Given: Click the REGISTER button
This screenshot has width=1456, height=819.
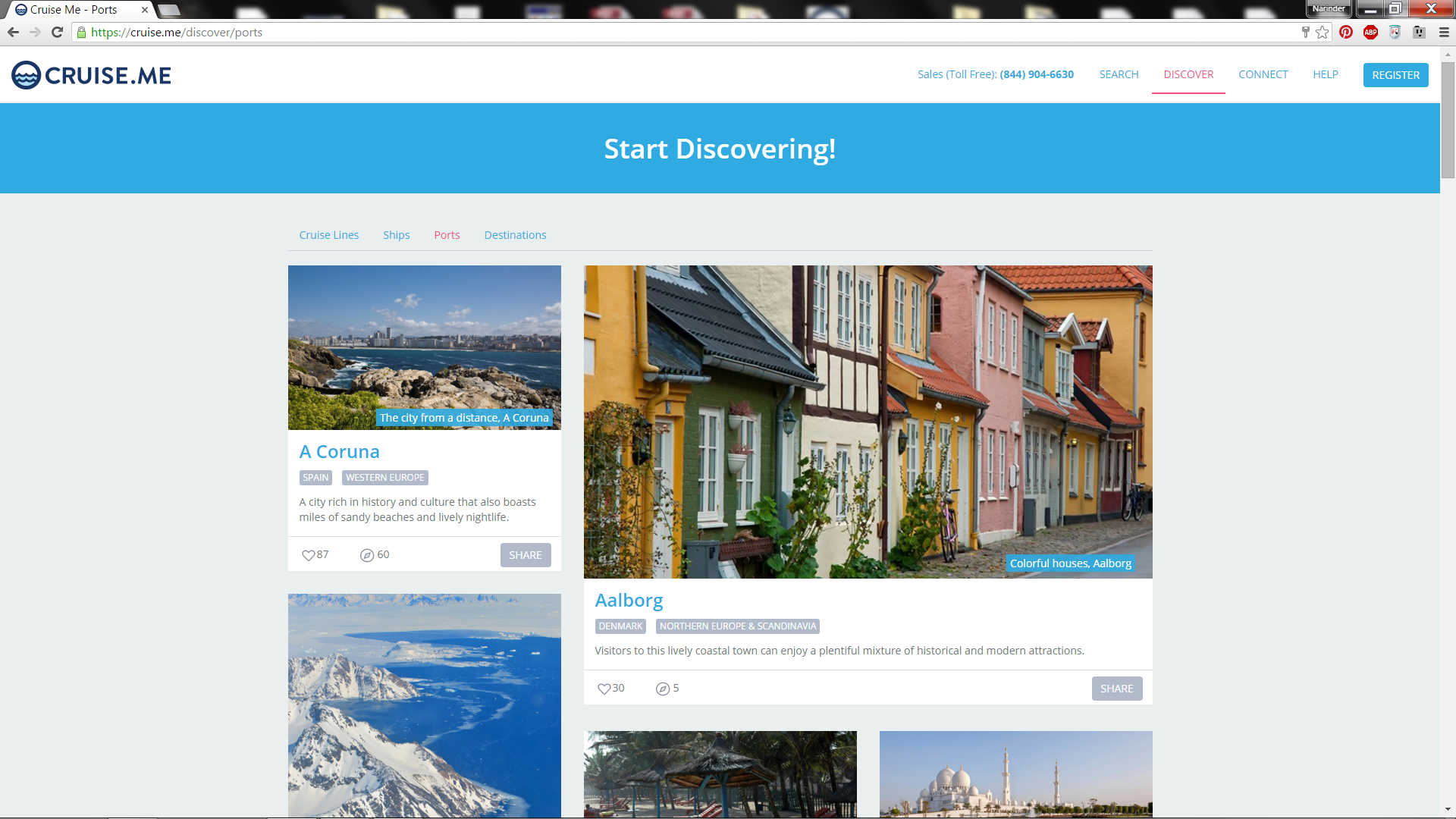Looking at the screenshot, I should pyautogui.click(x=1395, y=74).
